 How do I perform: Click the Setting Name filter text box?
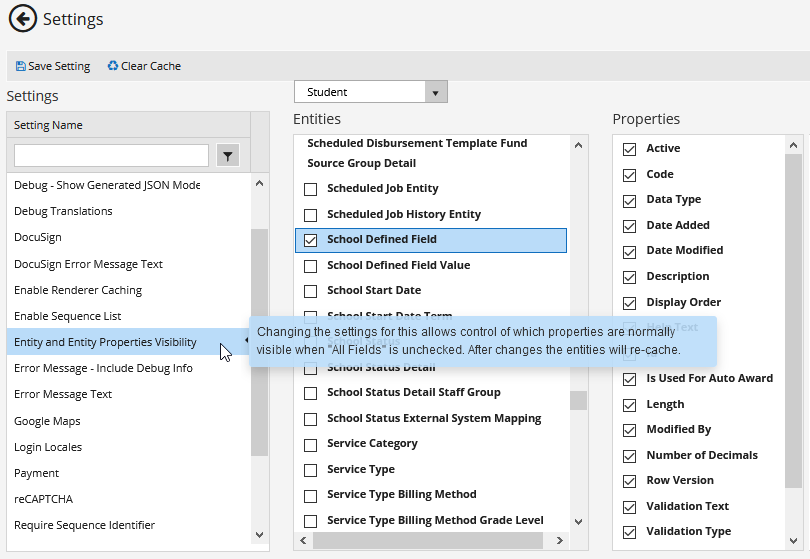(111, 155)
